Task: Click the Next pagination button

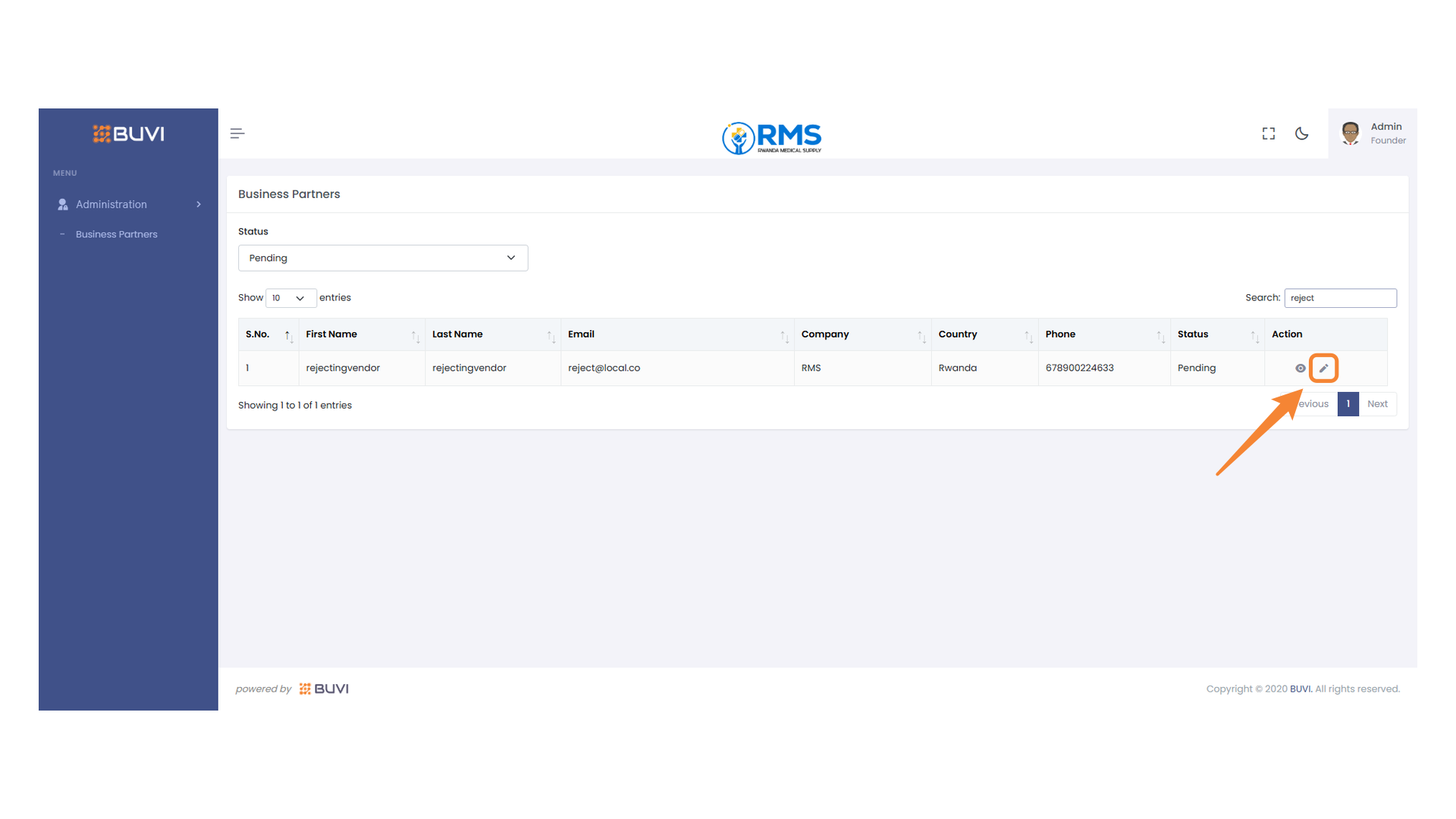Action: 1377,403
